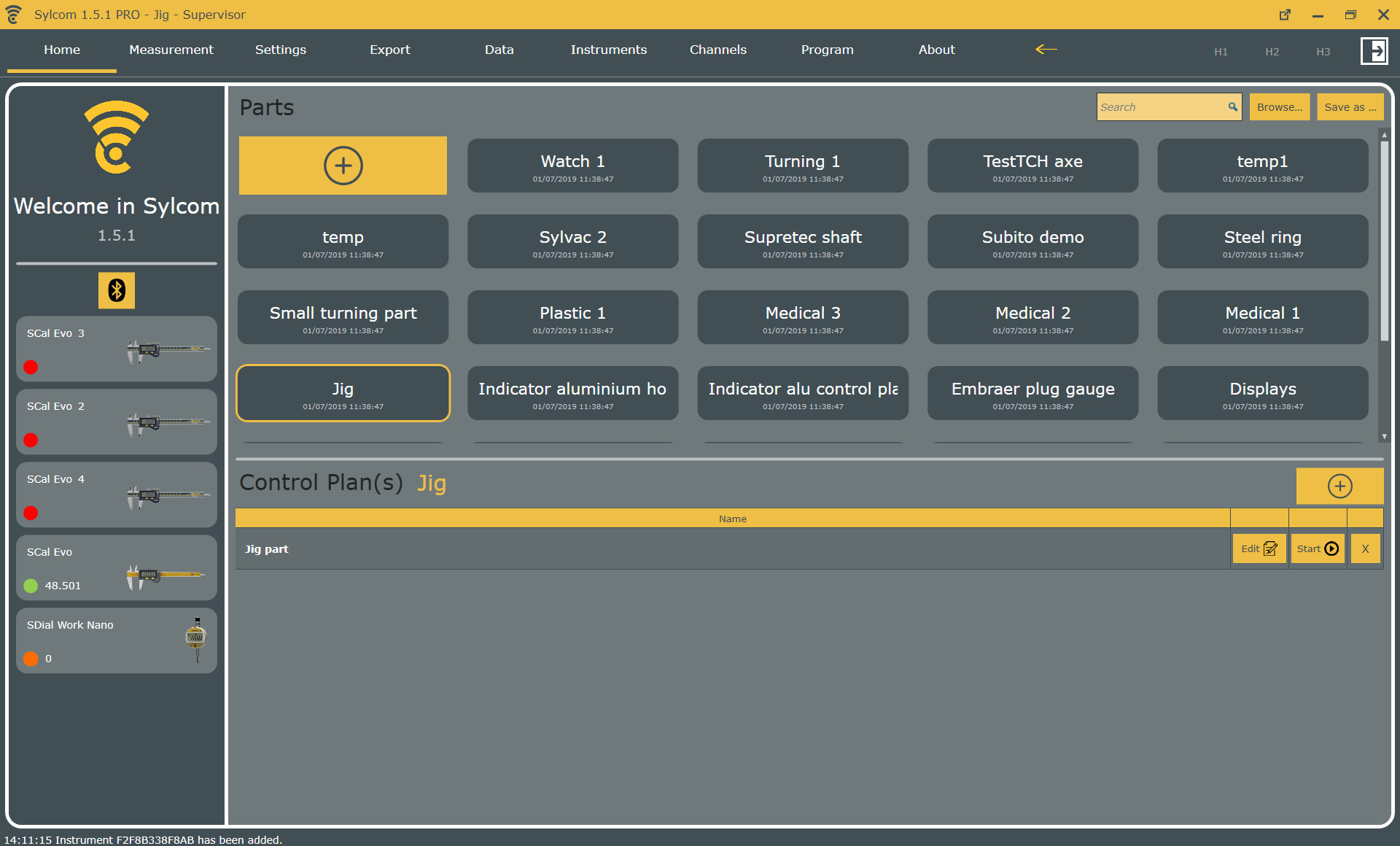This screenshot has height=846, width=1400.
Task: Click the search magnifier icon
Action: point(1232,107)
